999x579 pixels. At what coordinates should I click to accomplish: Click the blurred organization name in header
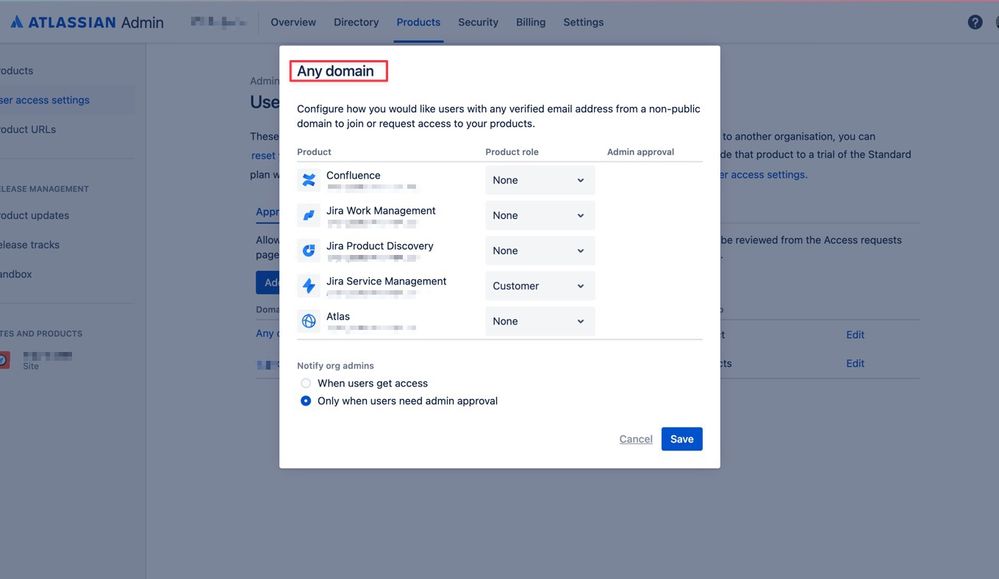click(x=218, y=22)
